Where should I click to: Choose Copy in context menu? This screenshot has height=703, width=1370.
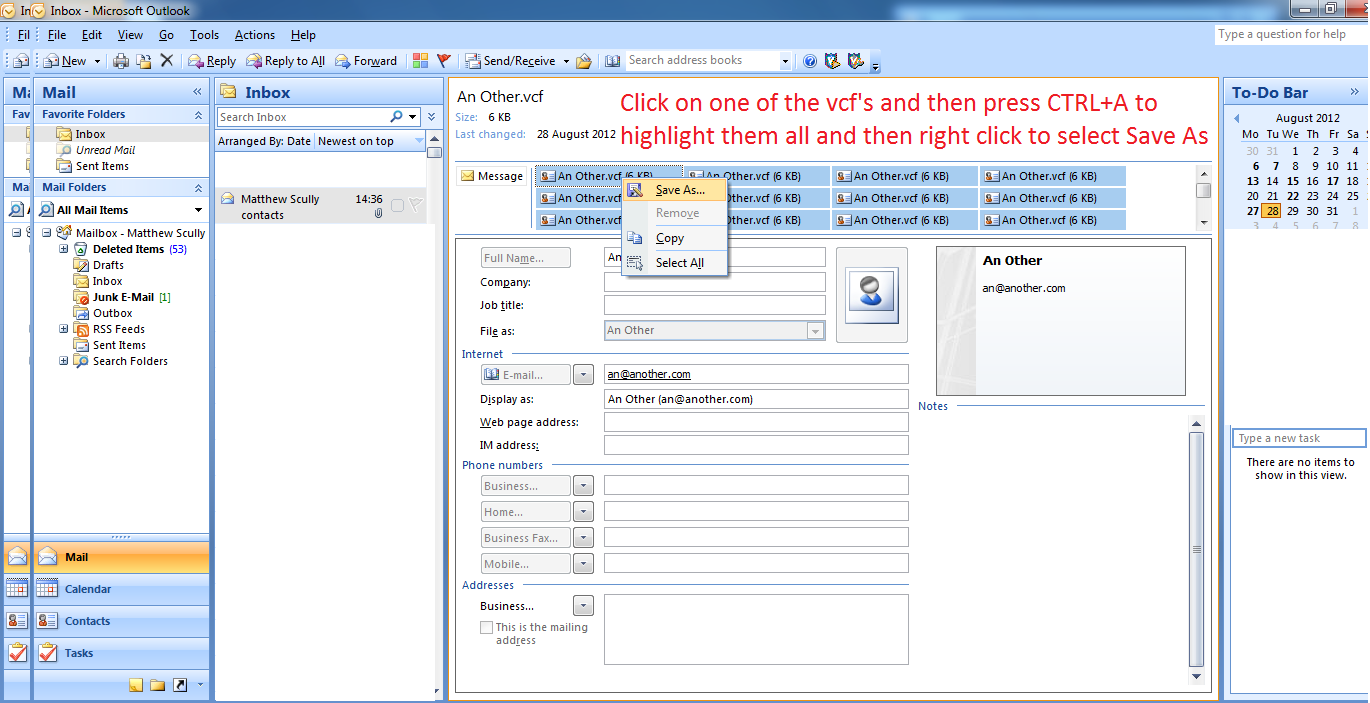(674, 238)
